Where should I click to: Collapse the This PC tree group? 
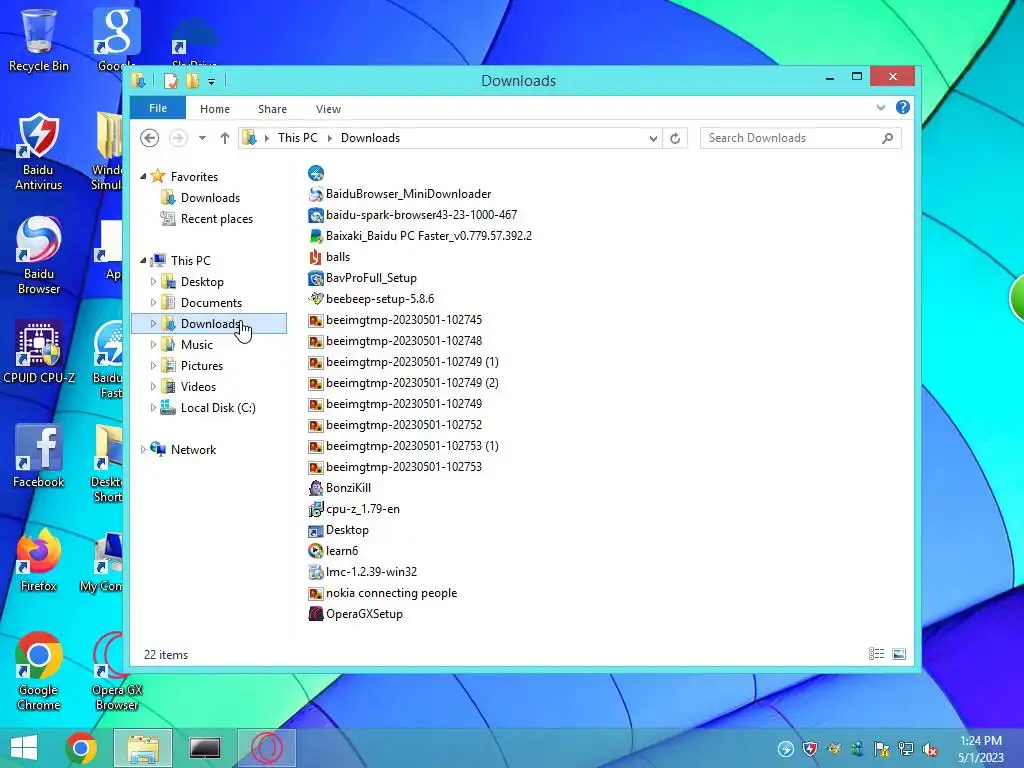(143, 261)
